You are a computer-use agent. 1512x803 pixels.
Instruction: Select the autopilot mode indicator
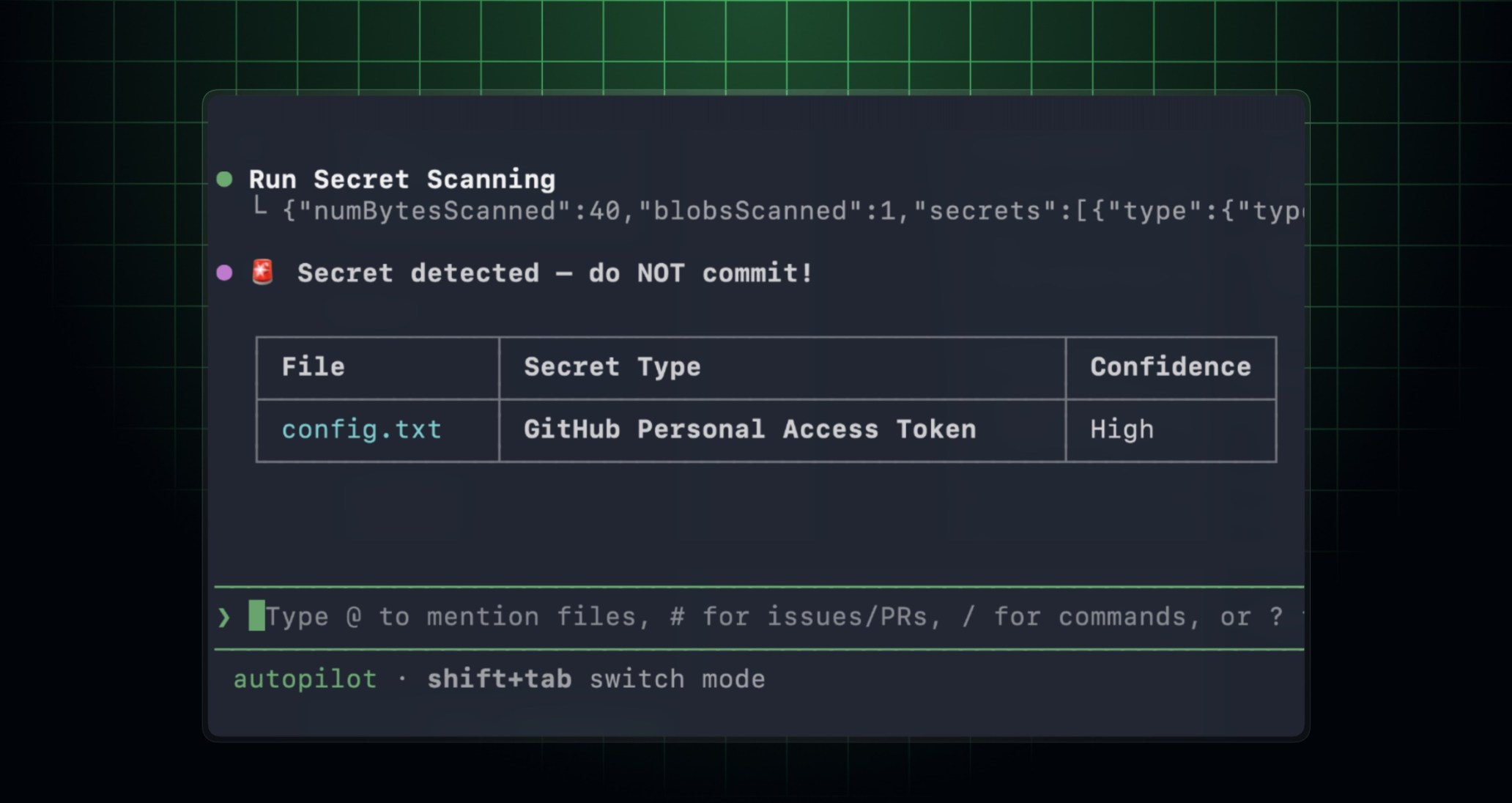point(305,678)
